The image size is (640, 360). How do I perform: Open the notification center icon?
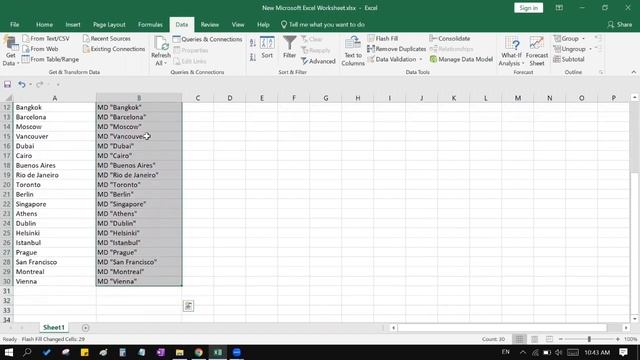tap(623, 352)
